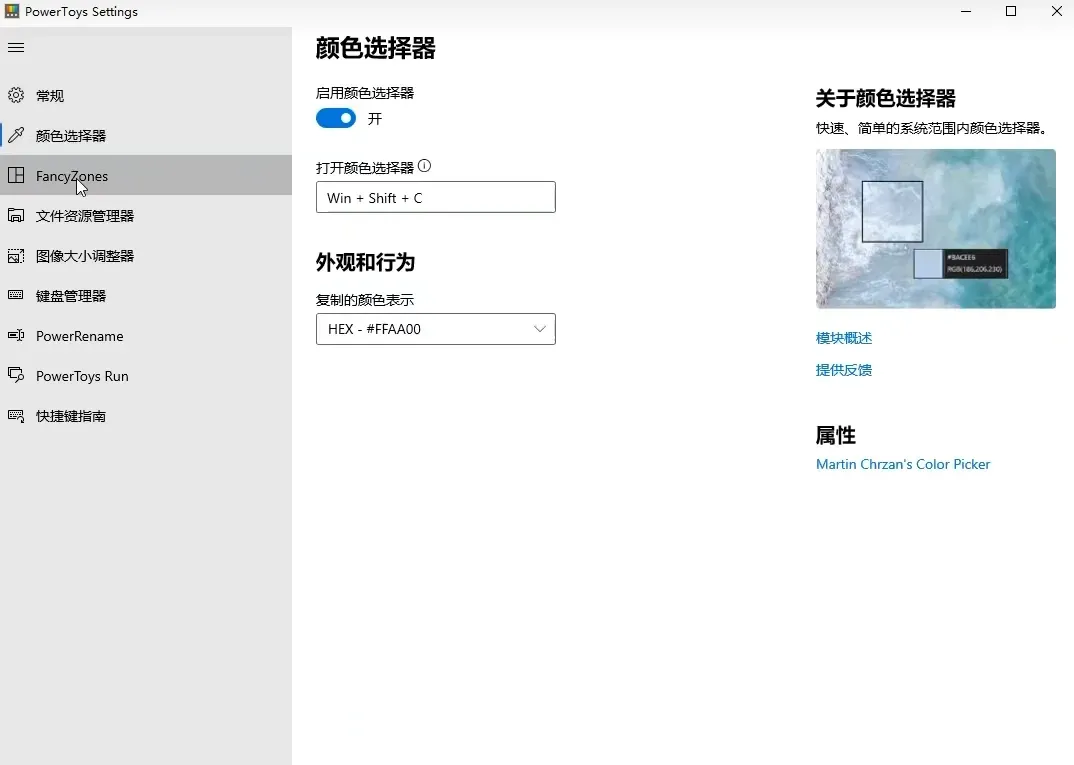Click the eyedropper icon for 颜色选择器
Viewport: 1074px width, 765px height.
[16, 135]
